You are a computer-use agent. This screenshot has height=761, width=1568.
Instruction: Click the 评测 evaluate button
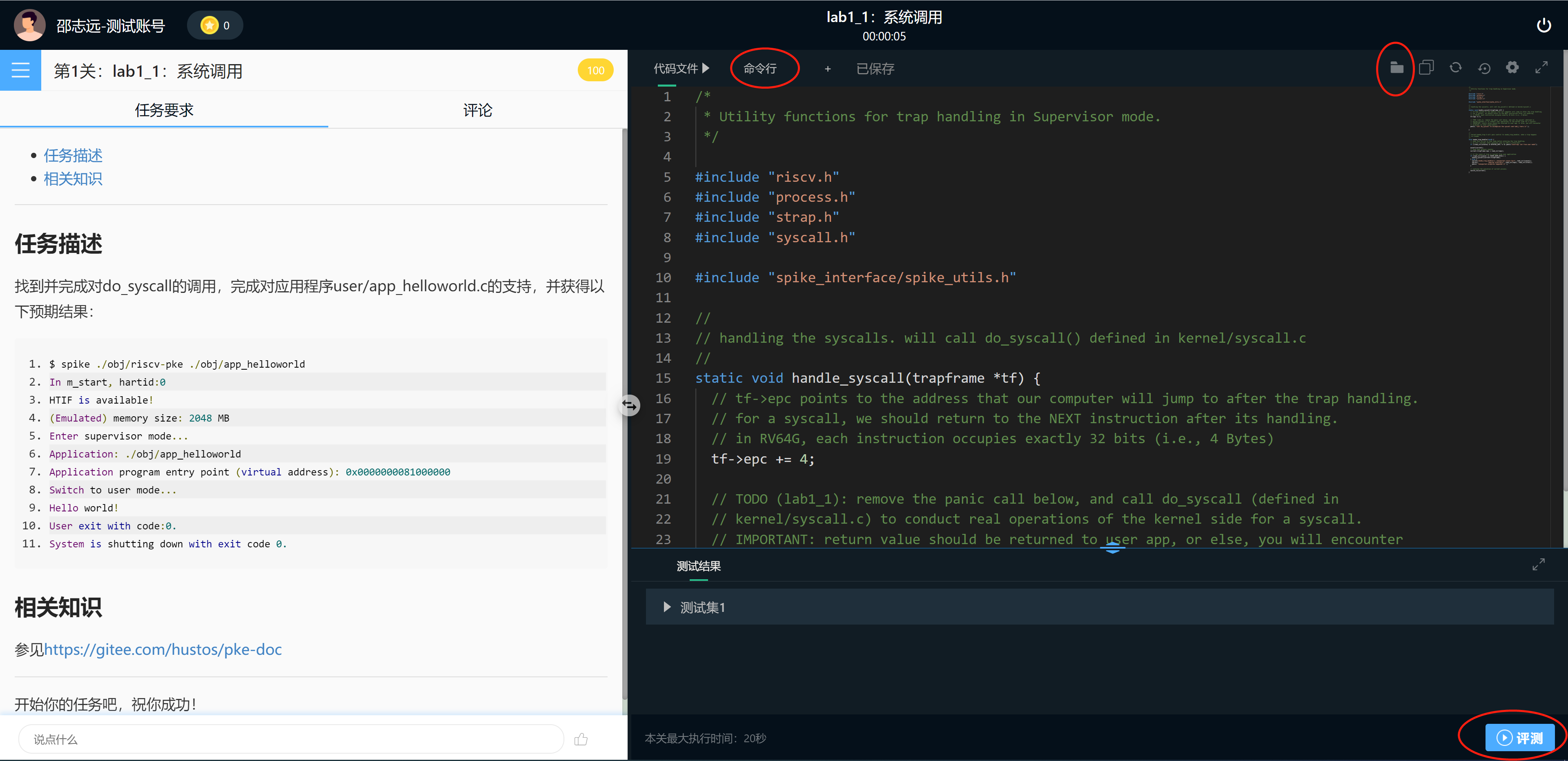1519,738
